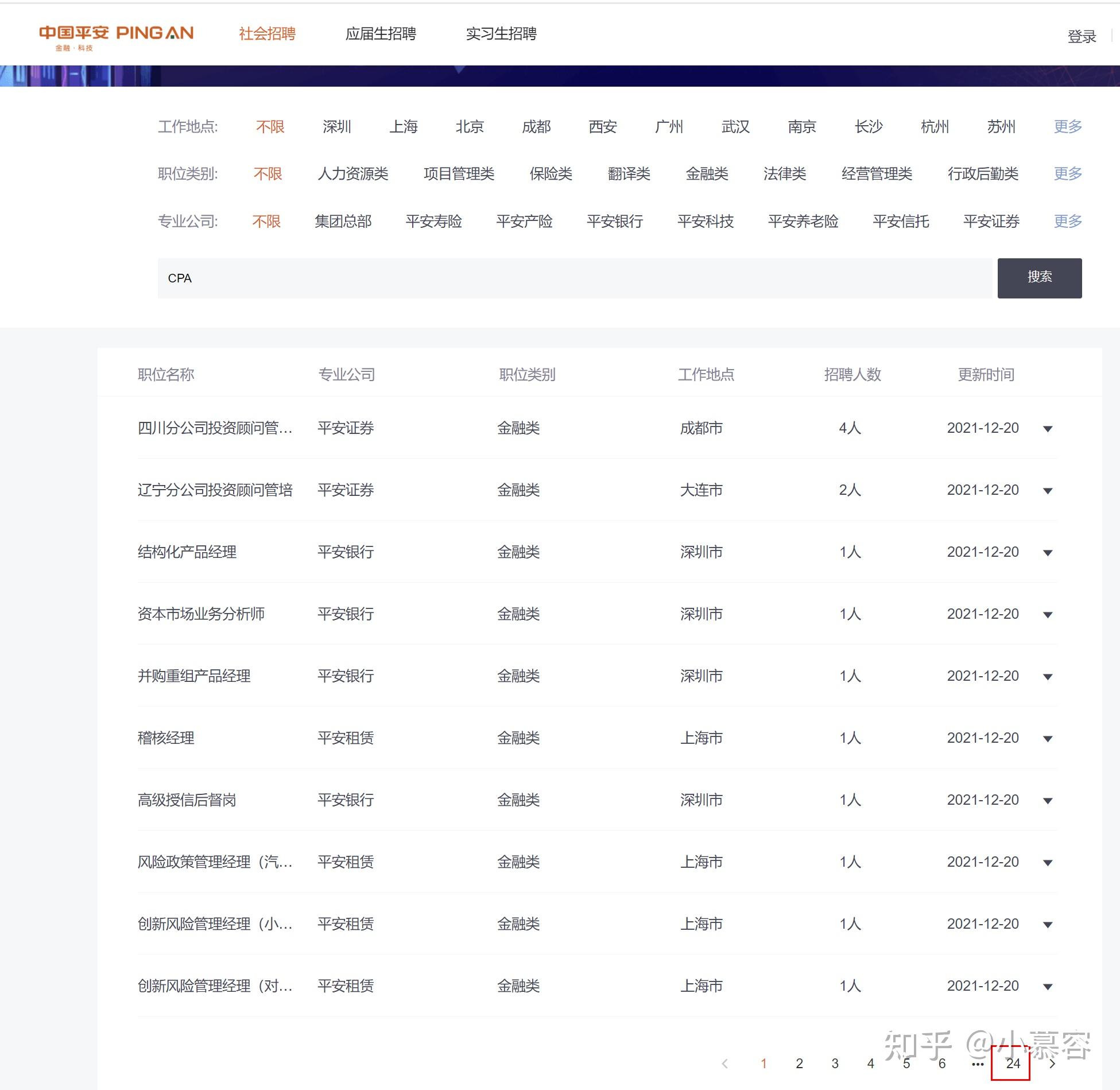
Task: Filter company by 平安银行
Action: tap(614, 221)
